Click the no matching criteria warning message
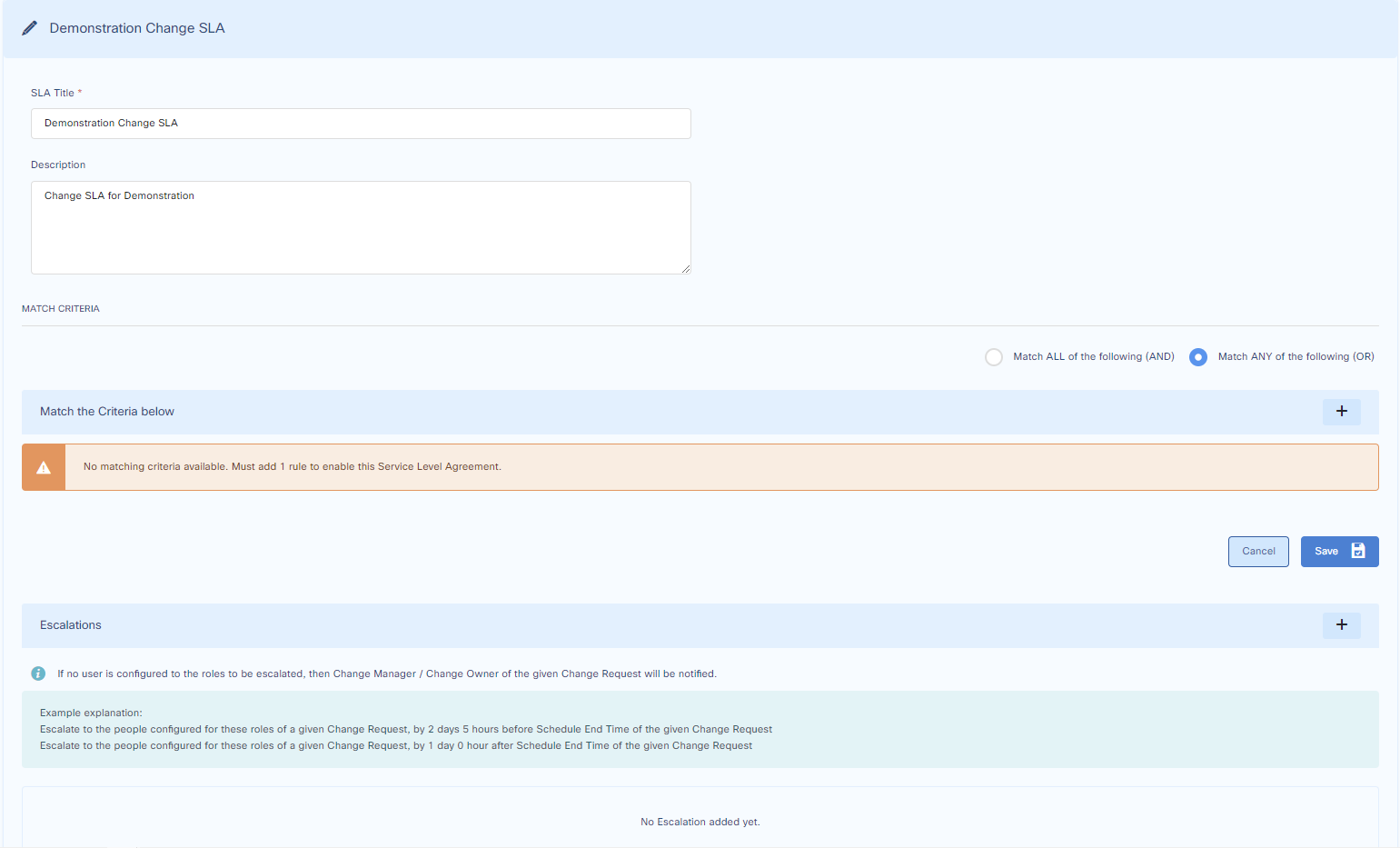 tap(292, 466)
